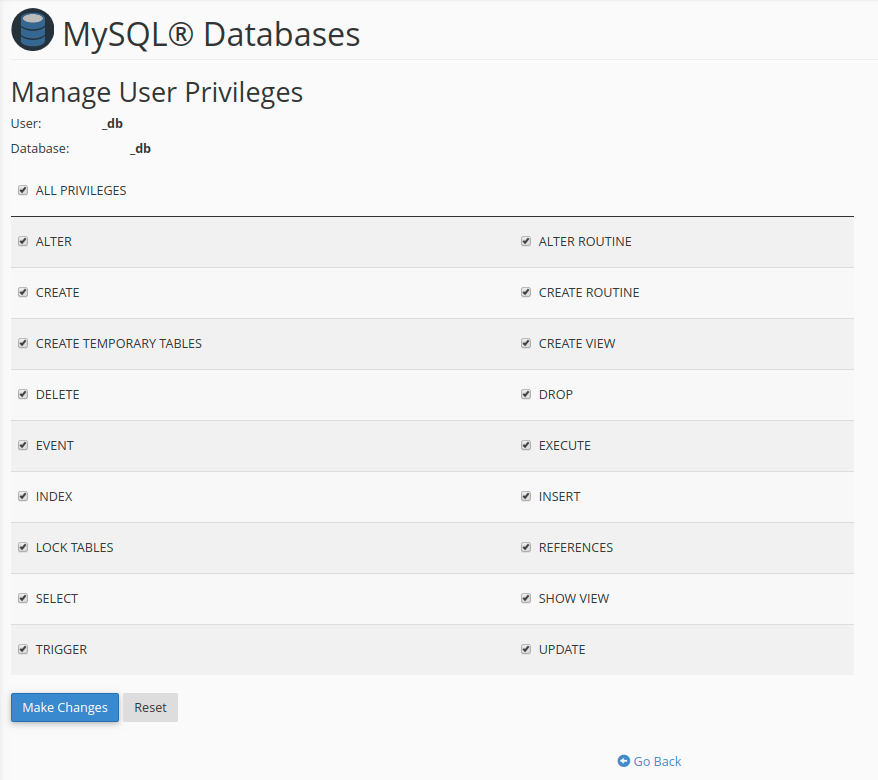Click the TRIGGER label text
This screenshot has height=780, width=878.
coord(62,650)
